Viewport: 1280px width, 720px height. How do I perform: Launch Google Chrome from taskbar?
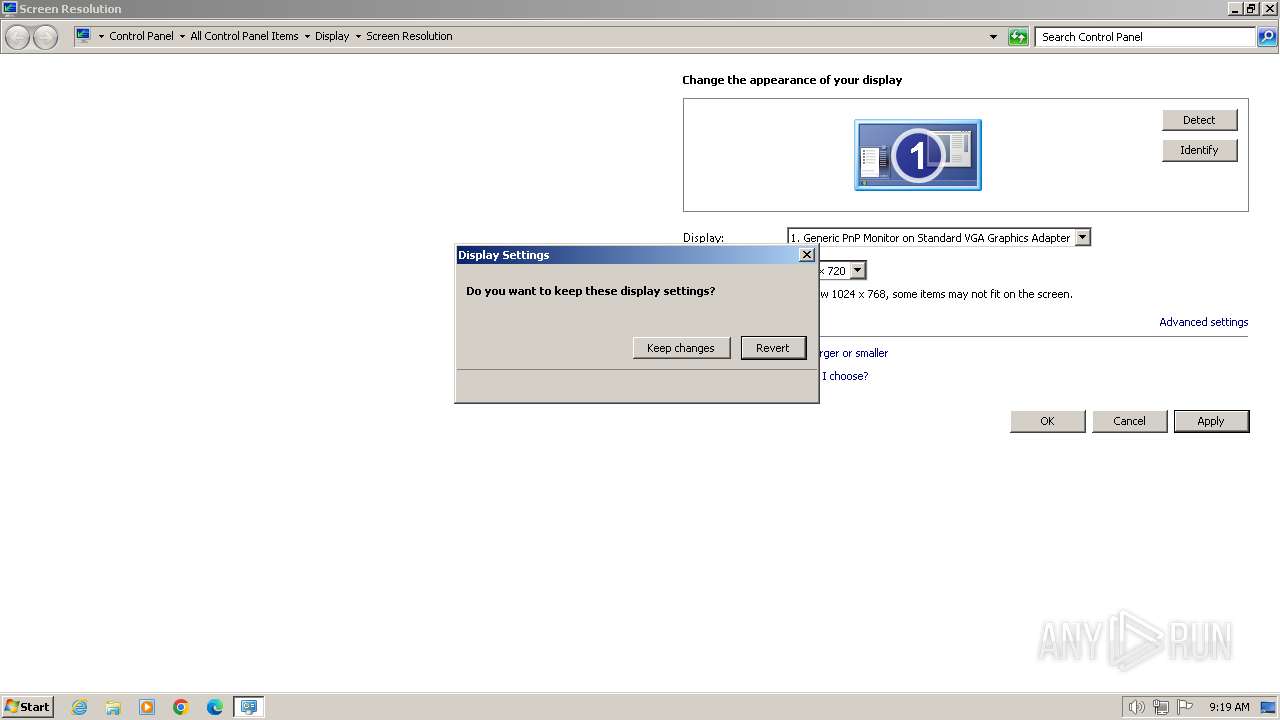click(181, 707)
